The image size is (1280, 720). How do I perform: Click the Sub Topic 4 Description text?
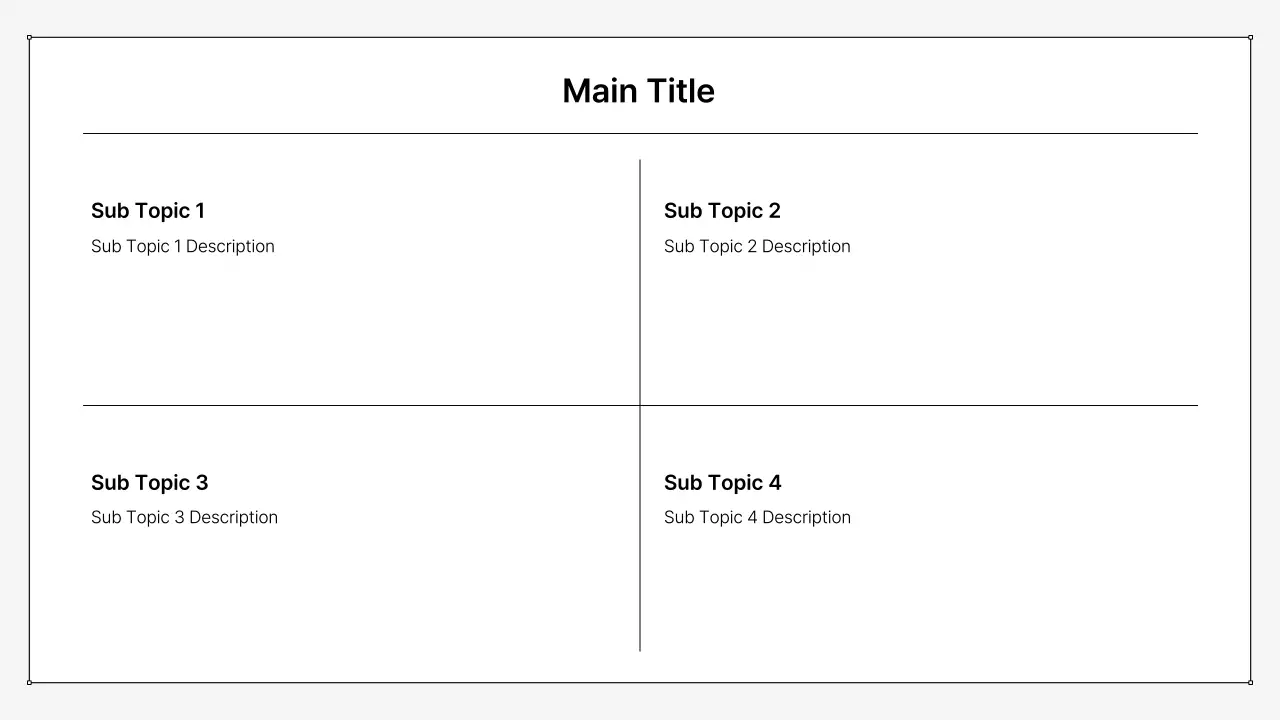pyautogui.click(x=757, y=517)
